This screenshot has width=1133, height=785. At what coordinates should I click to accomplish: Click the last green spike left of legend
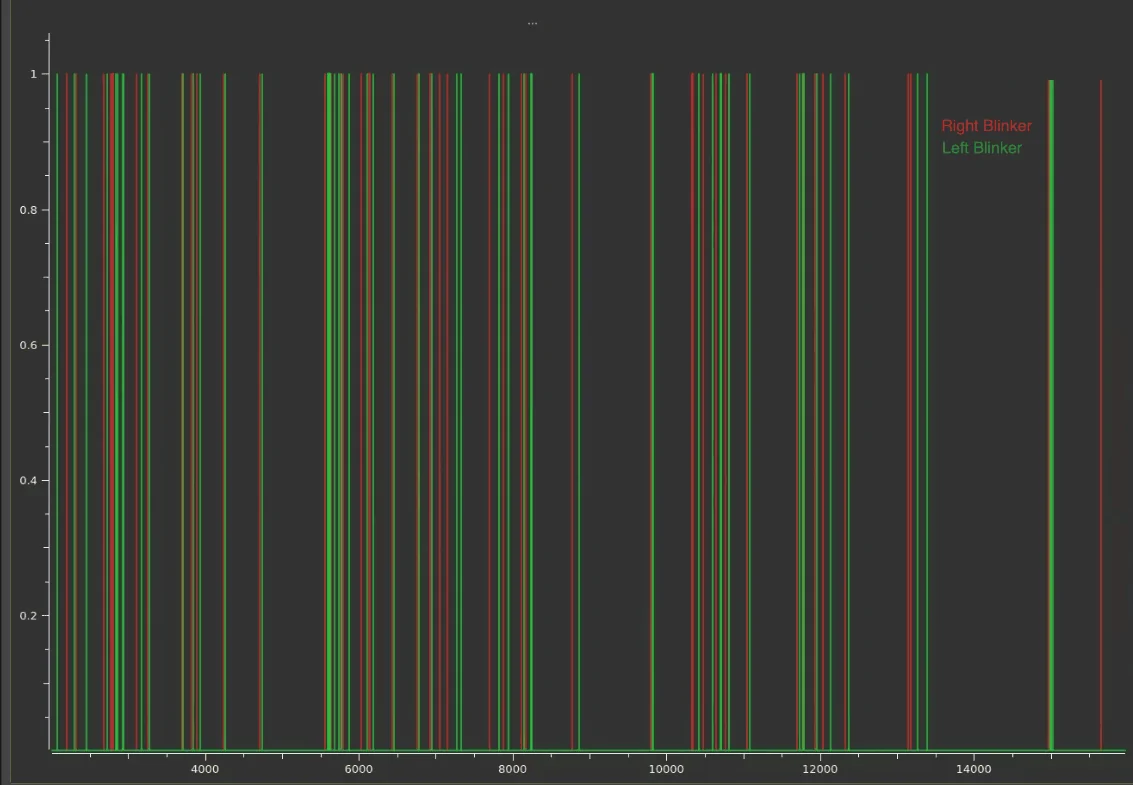point(927,400)
